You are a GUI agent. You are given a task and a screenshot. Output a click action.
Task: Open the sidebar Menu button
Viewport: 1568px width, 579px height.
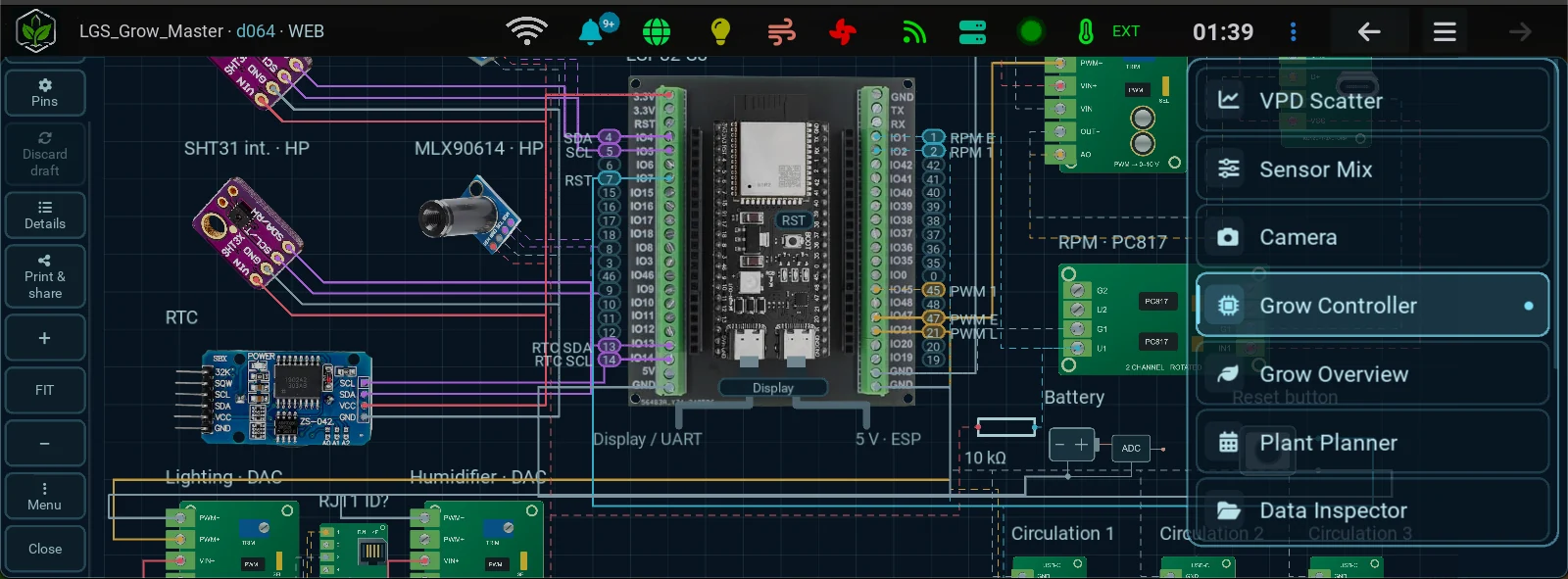45,496
